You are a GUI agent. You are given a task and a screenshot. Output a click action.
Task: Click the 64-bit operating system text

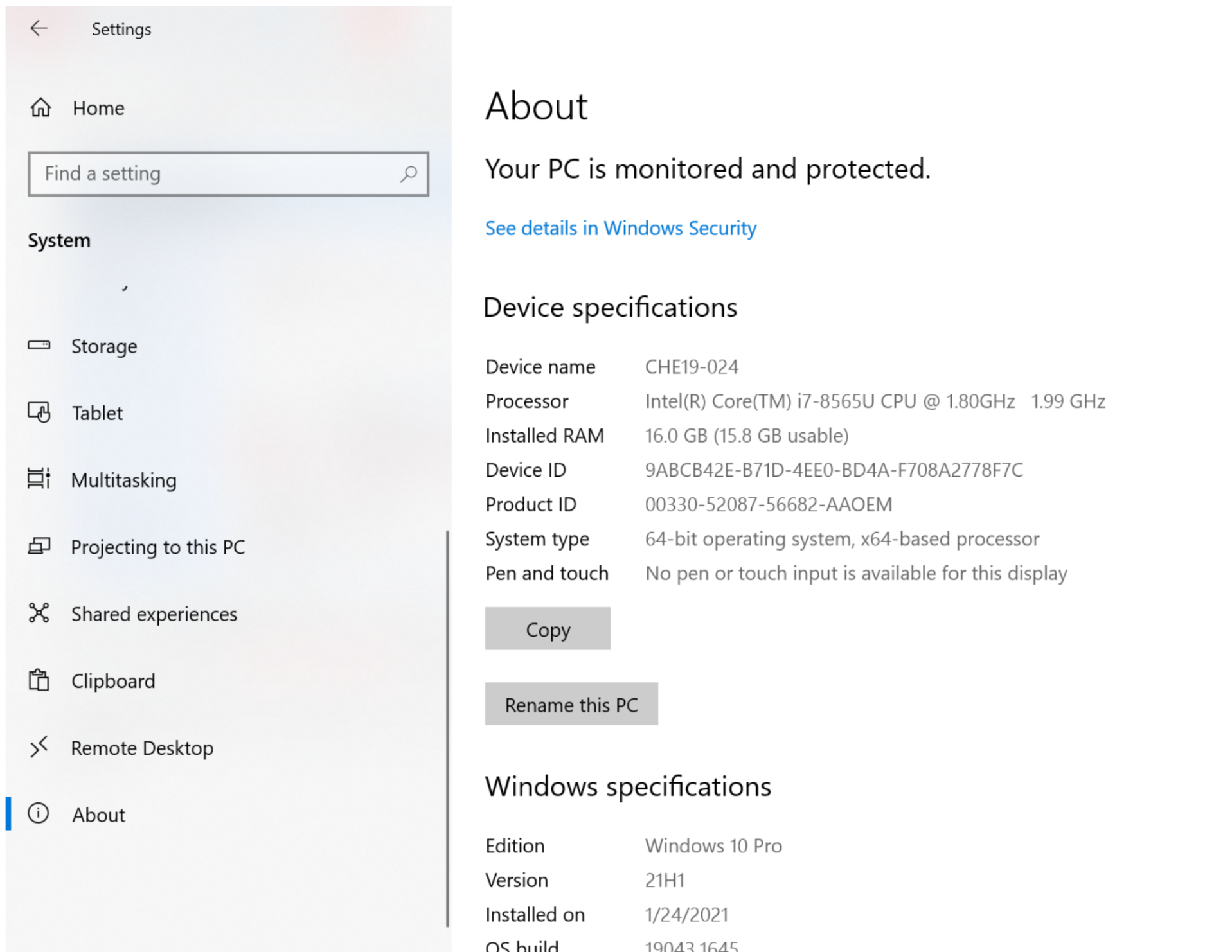tap(842, 539)
